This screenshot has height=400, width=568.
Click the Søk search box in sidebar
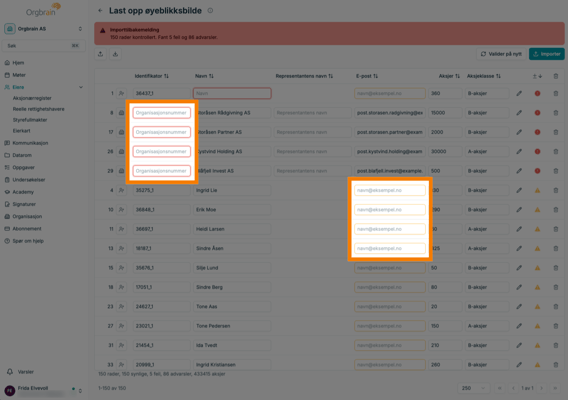click(43, 46)
